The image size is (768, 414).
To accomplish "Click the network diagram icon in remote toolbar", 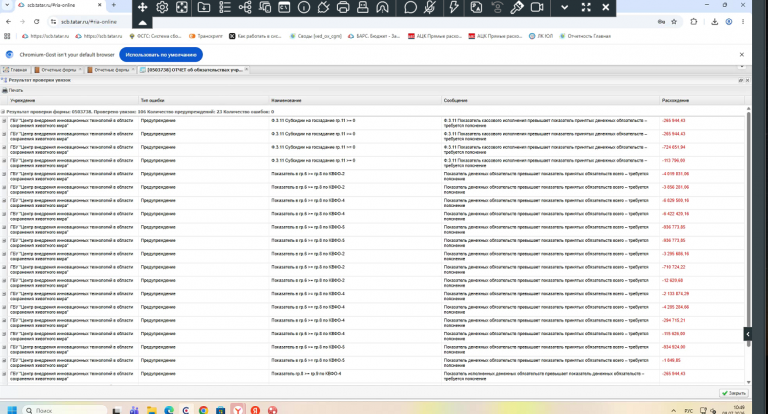I will pyautogui.click(x=245, y=7).
